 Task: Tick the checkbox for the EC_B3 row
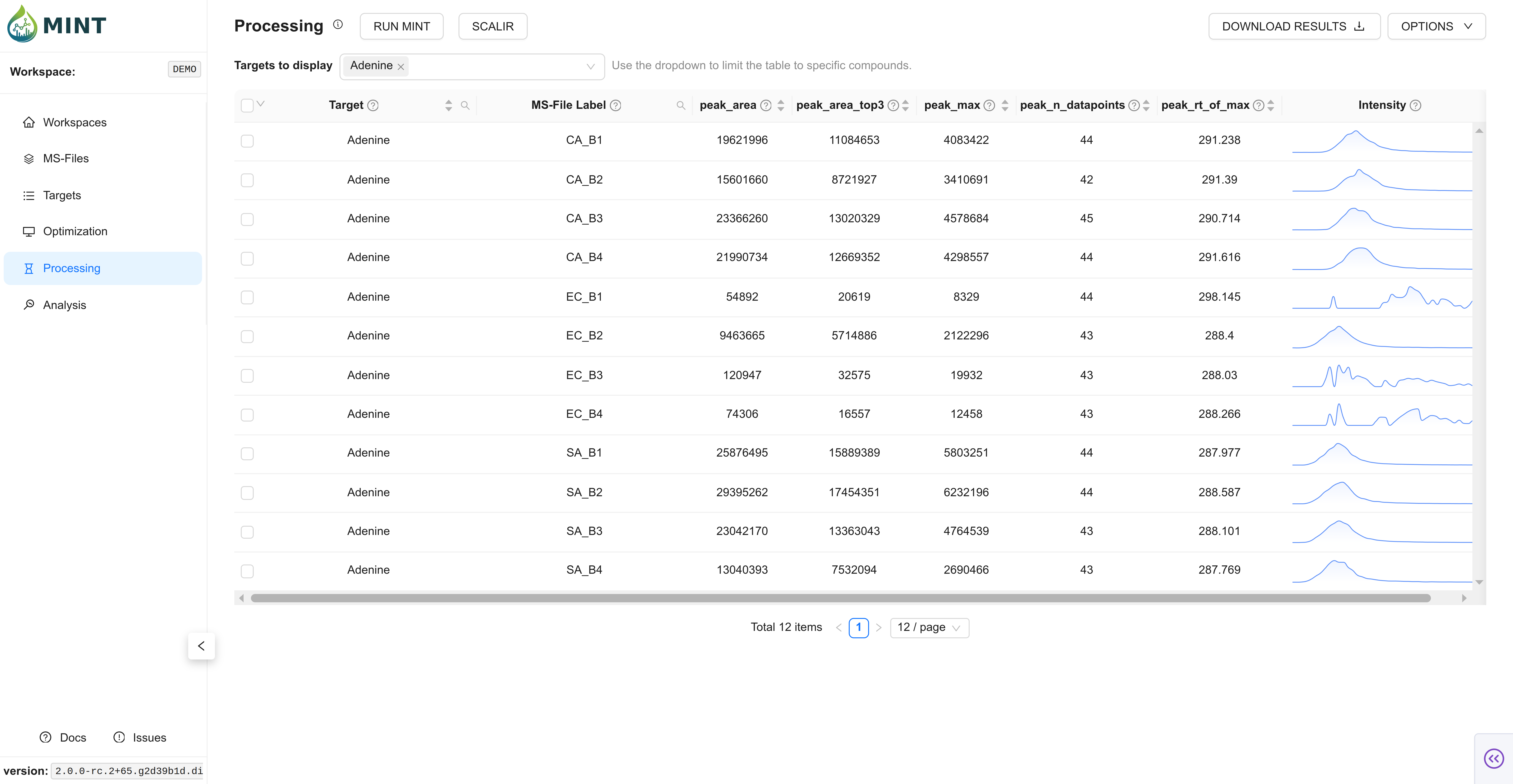(247, 376)
